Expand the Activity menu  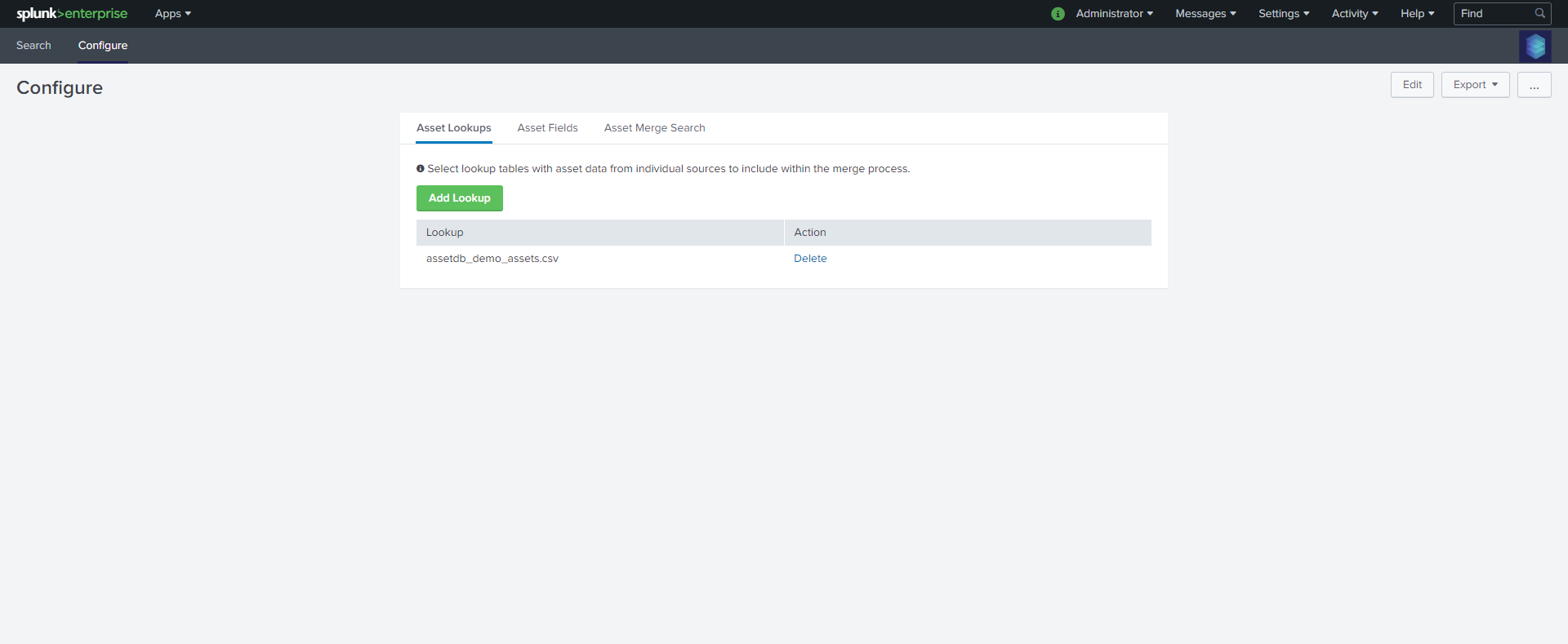[1355, 14]
